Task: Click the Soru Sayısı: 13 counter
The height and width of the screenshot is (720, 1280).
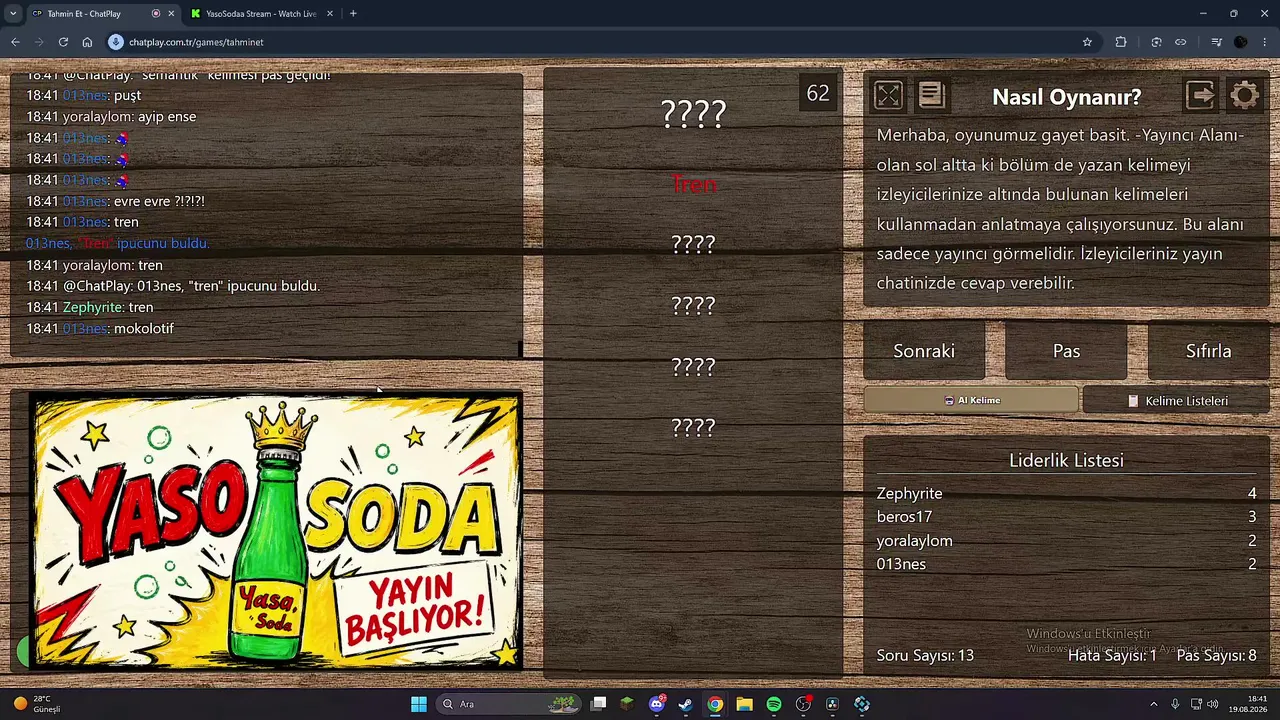Action: click(x=925, y=656)
